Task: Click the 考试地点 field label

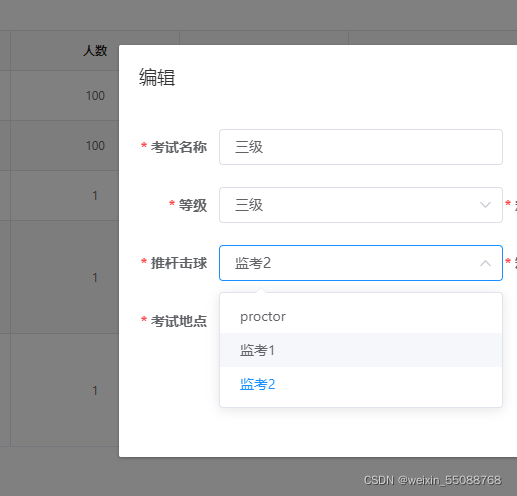Action: click(179, 321)
